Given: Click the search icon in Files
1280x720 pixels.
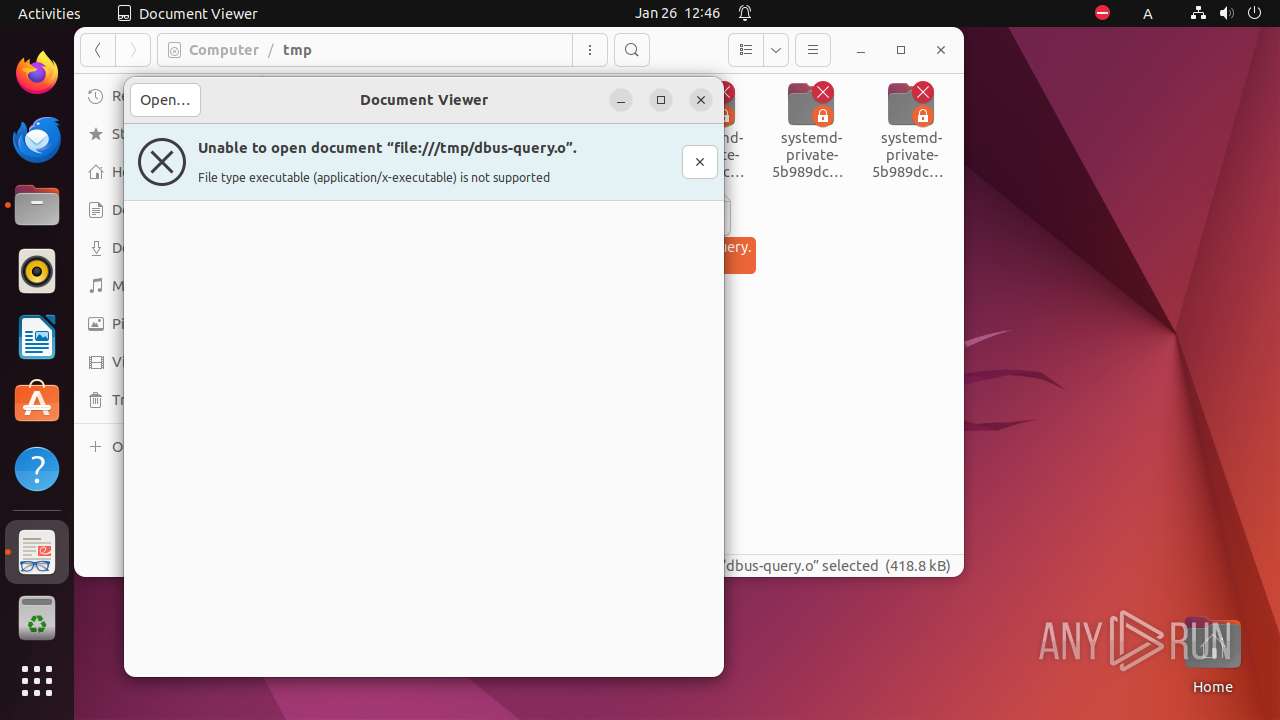Looking at the screenshot, I should [632, 50].
